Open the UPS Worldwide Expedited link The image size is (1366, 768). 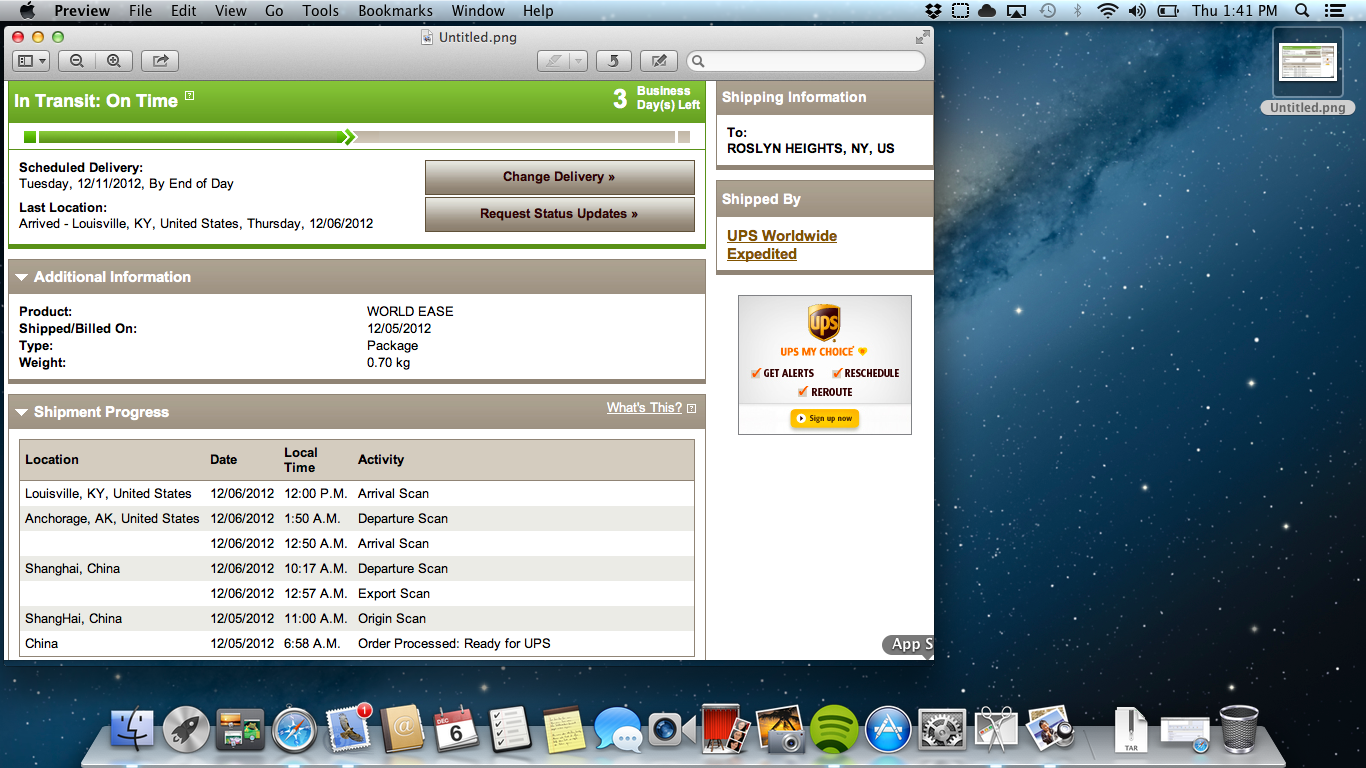[x=782, y=245]
